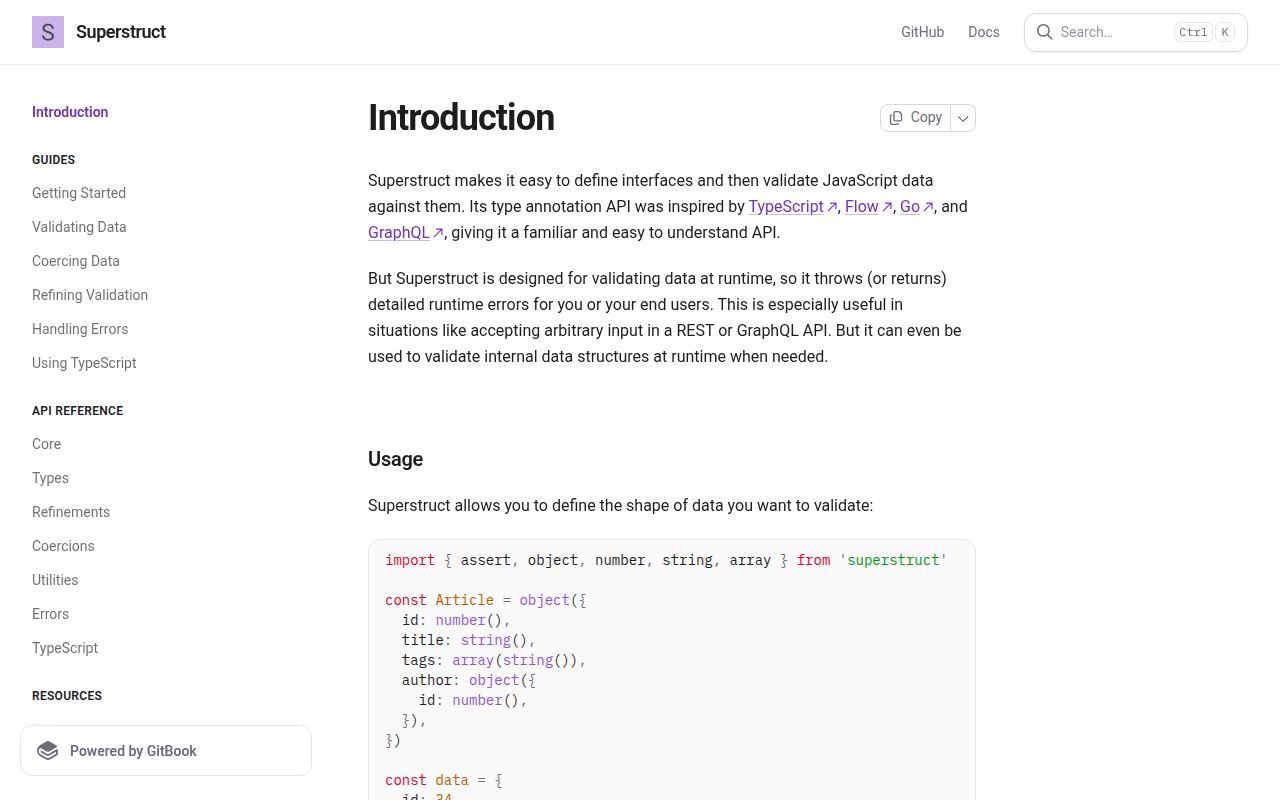This screenshot has width=1280, height=800.
Task: Focus the Search input field
Action: point(1136,32)
